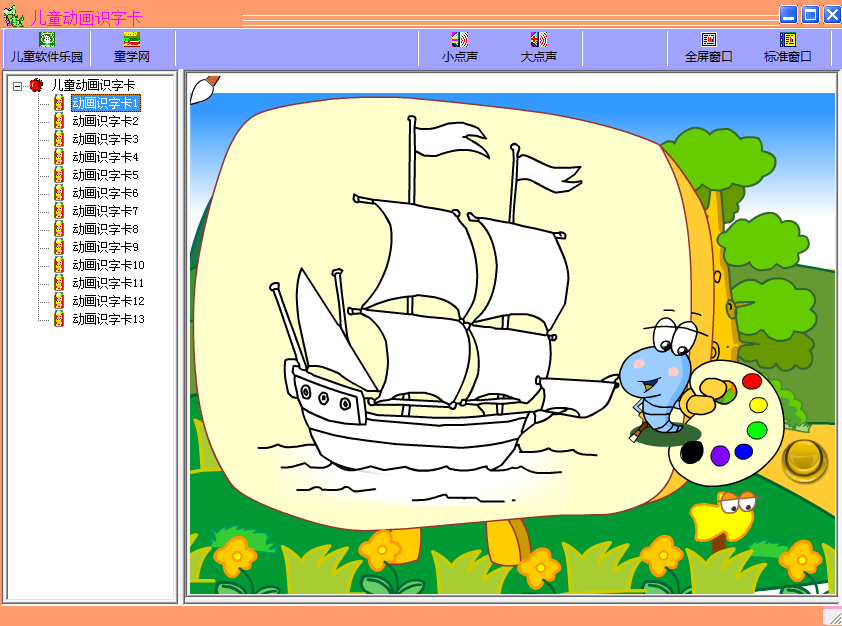Open 儿童软件乐园 toolbar button
Viewport: 842px width, 626px height.
coord(47,48)
